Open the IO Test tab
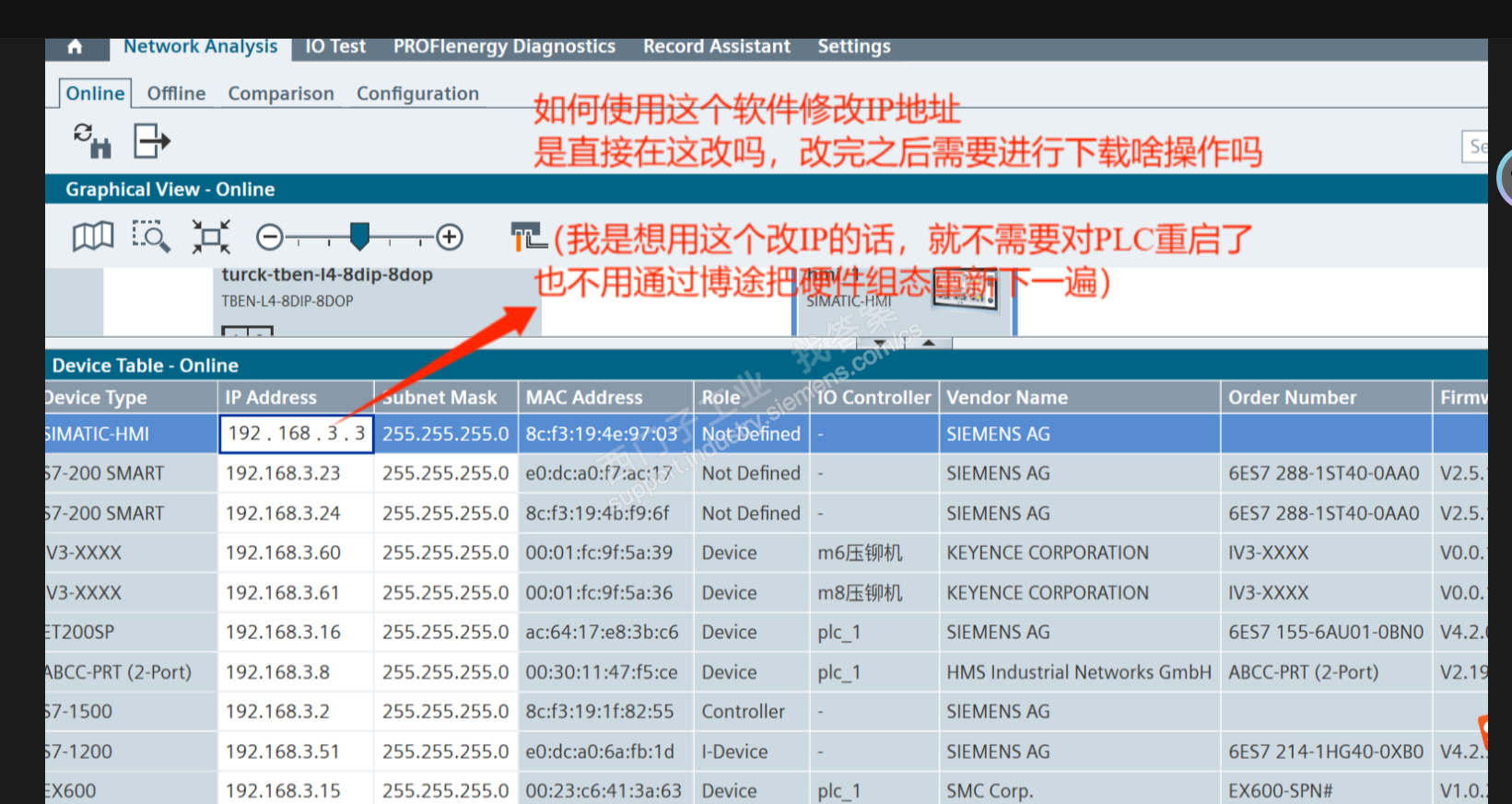The width and height of the screenshot is (1512, 804). coord(335,47)
